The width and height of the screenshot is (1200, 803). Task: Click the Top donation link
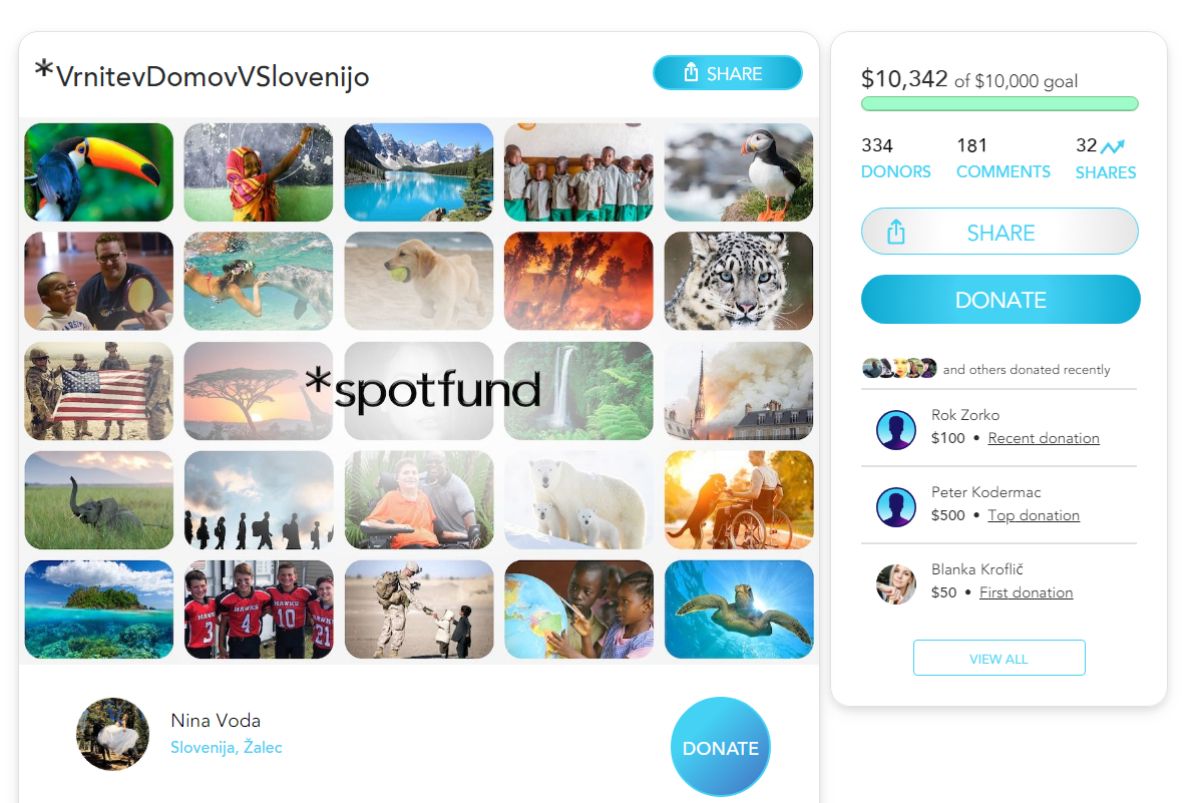tap(1033, 515)
